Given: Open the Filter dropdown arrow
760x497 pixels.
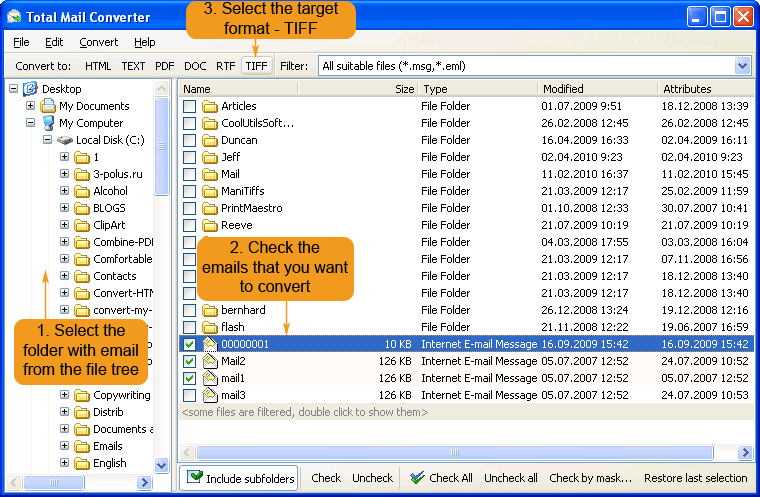Looking at the screenshot, I should pos(742,65).
